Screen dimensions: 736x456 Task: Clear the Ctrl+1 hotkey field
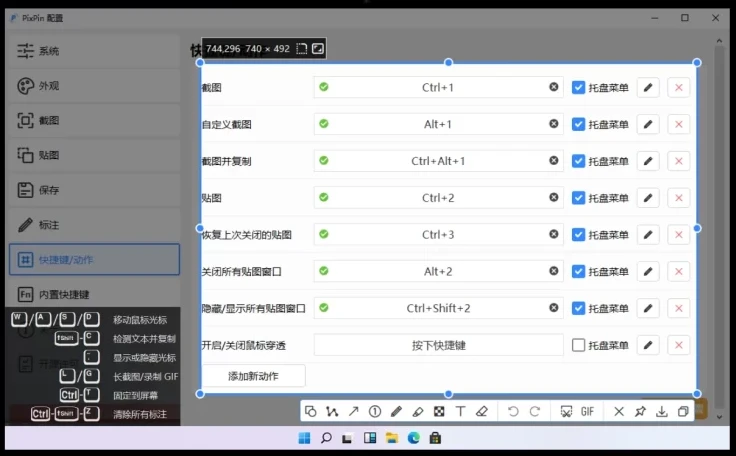pos(554,87)
